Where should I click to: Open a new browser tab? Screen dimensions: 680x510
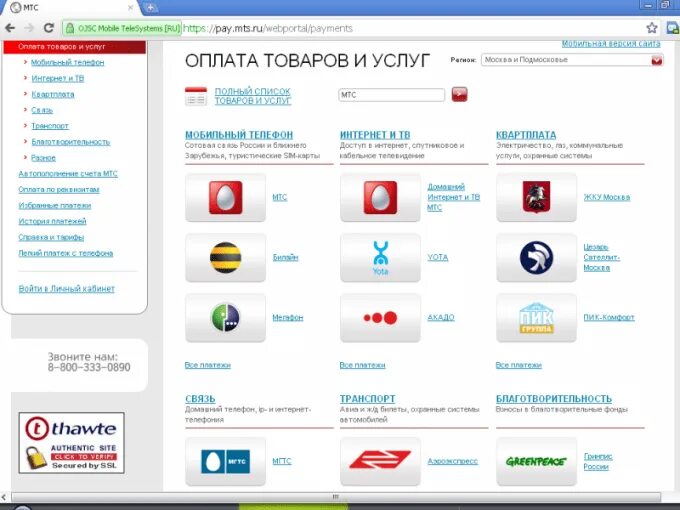coord(150,7)
